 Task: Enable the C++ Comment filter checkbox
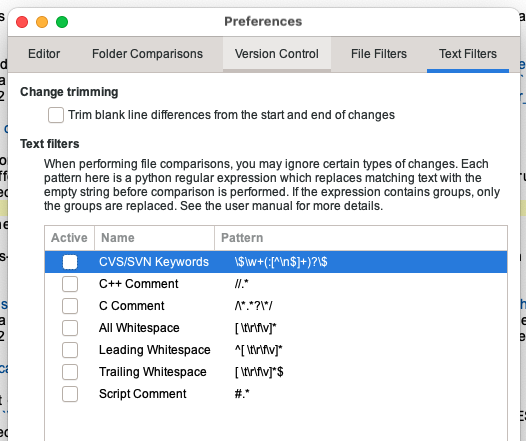point(70,284)
